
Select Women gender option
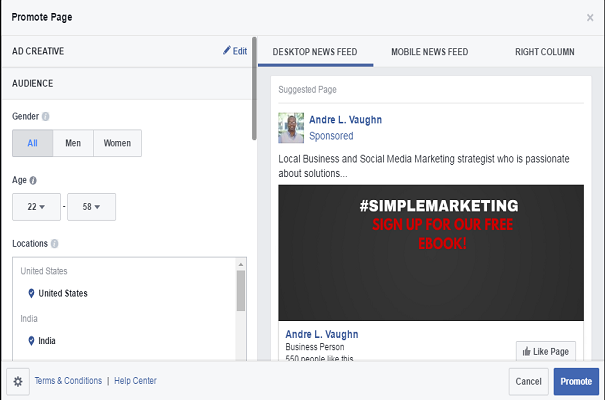[x=117, y=143]
